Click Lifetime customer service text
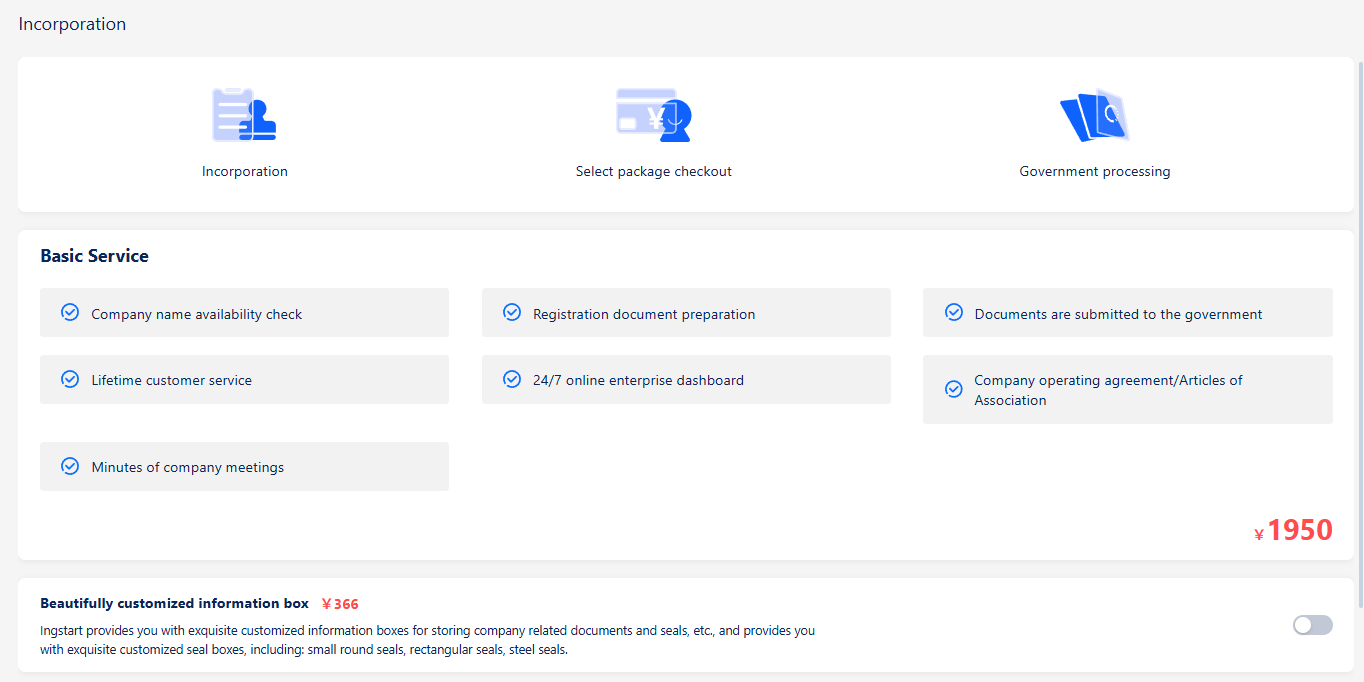The height and width of the screenshot is (682, 1364). [172, 380]
